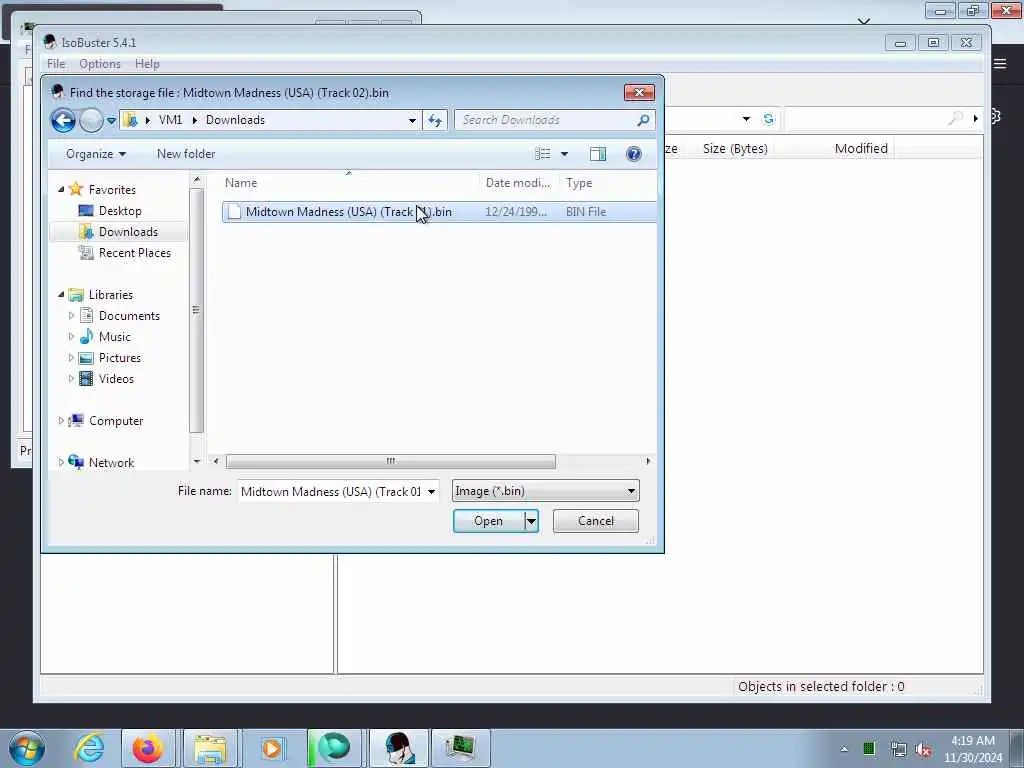
Task: Click the File name input field
Action: [x=331, y=491]
